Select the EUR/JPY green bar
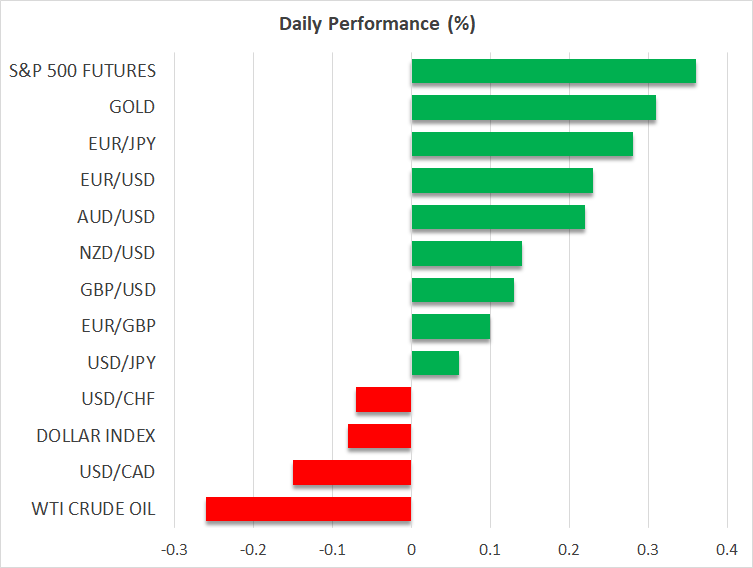The image size is (753, 568). point(522,144)
